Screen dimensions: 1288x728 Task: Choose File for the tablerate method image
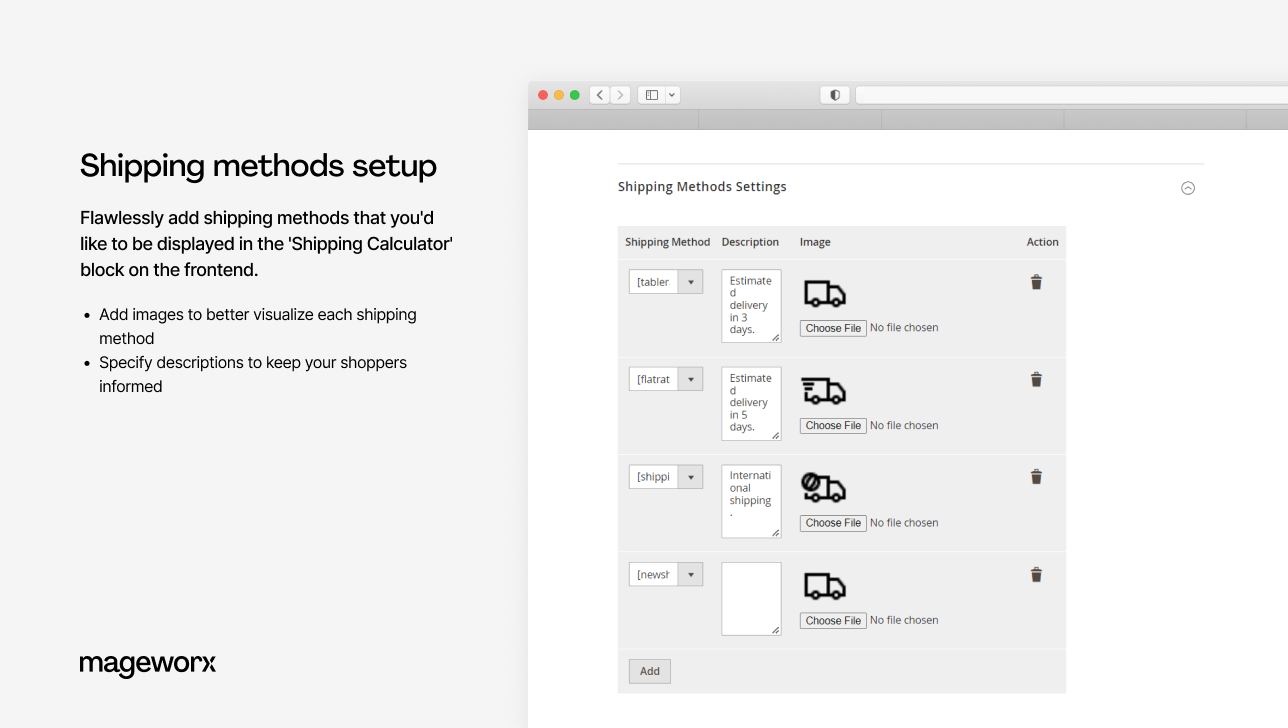832,327
